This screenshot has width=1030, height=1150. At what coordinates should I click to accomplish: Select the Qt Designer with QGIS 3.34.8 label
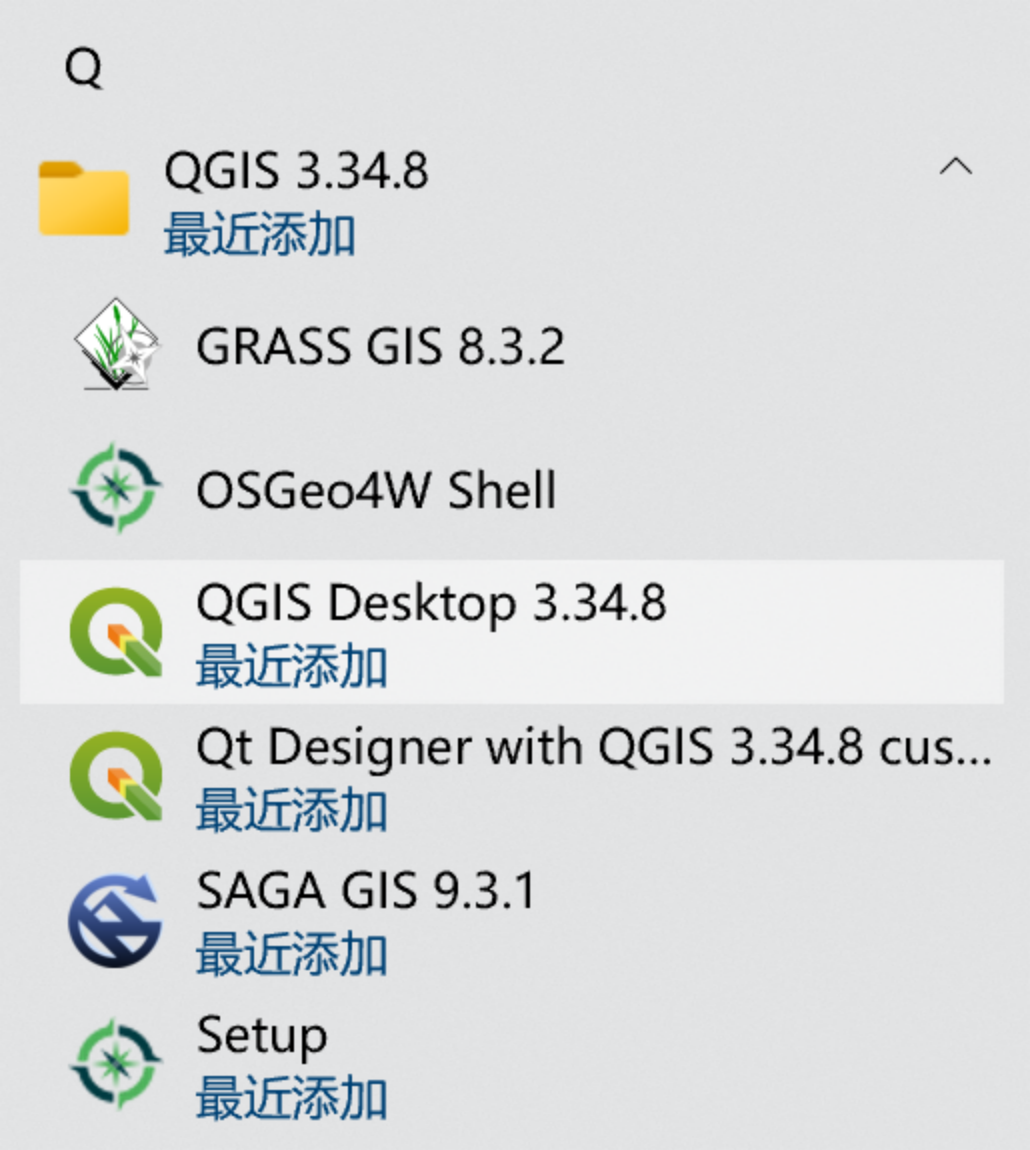(593, 747)
